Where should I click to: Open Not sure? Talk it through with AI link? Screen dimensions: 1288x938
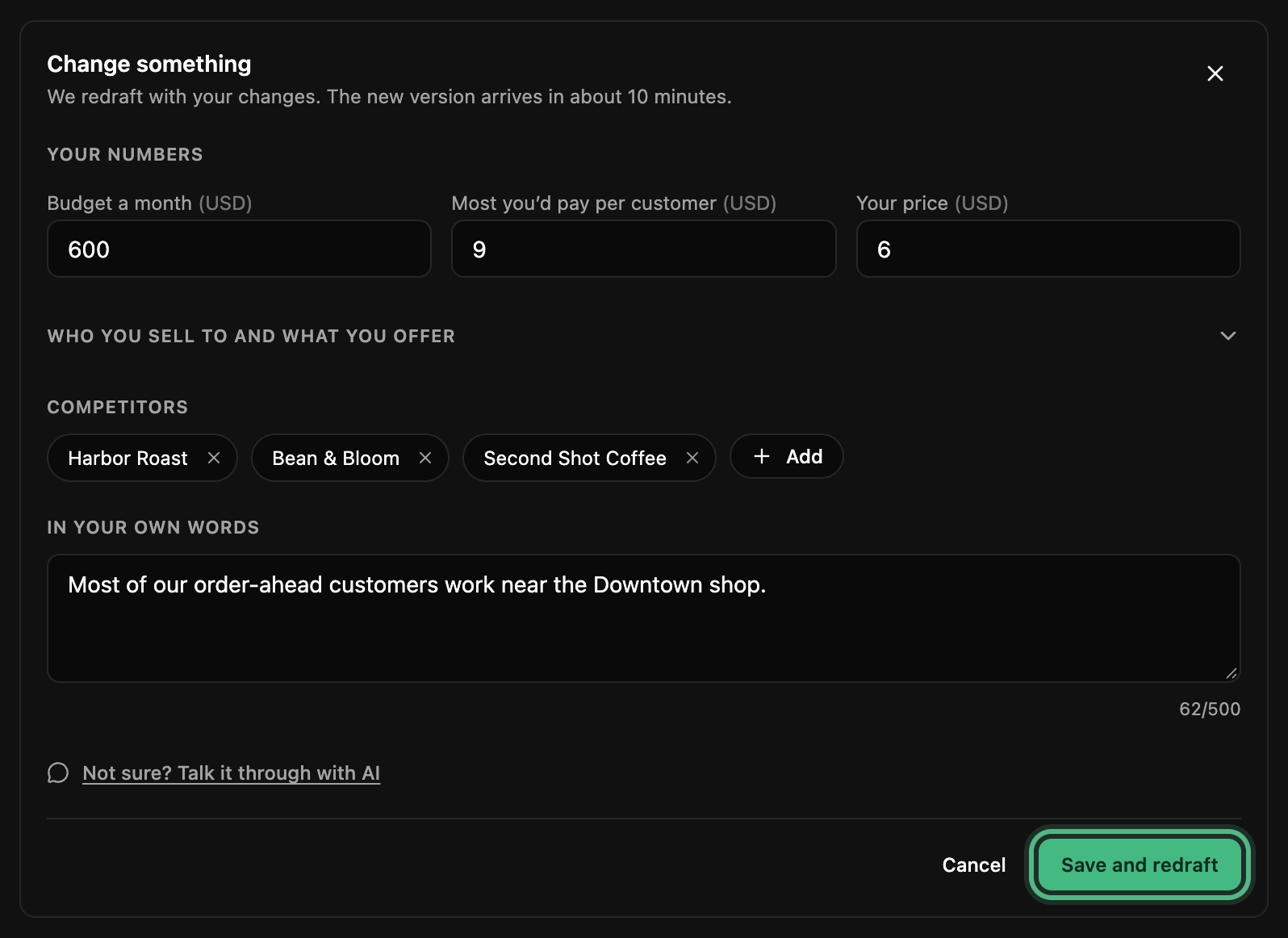click(232, 773)
